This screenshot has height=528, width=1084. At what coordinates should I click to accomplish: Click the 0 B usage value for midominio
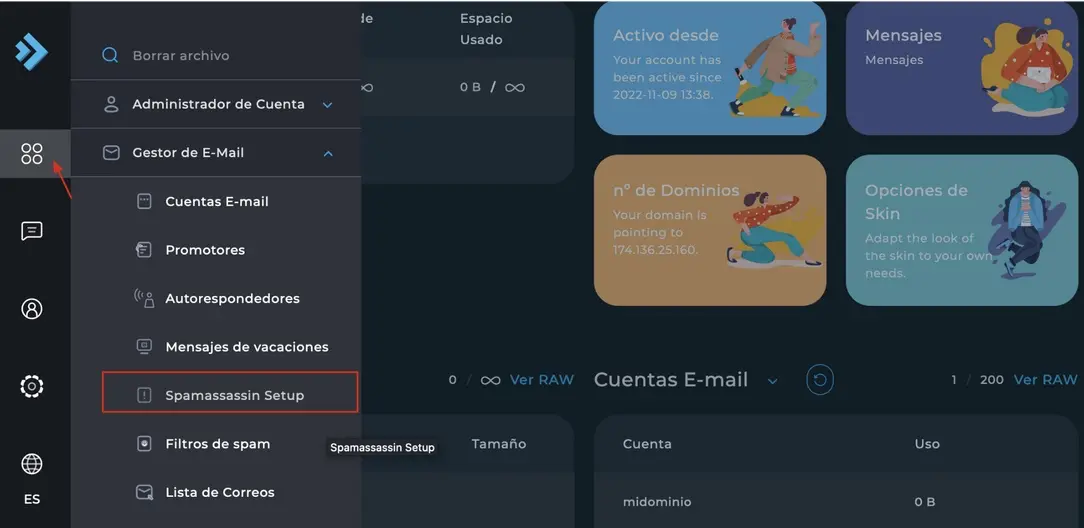click(x=925, y=502)
